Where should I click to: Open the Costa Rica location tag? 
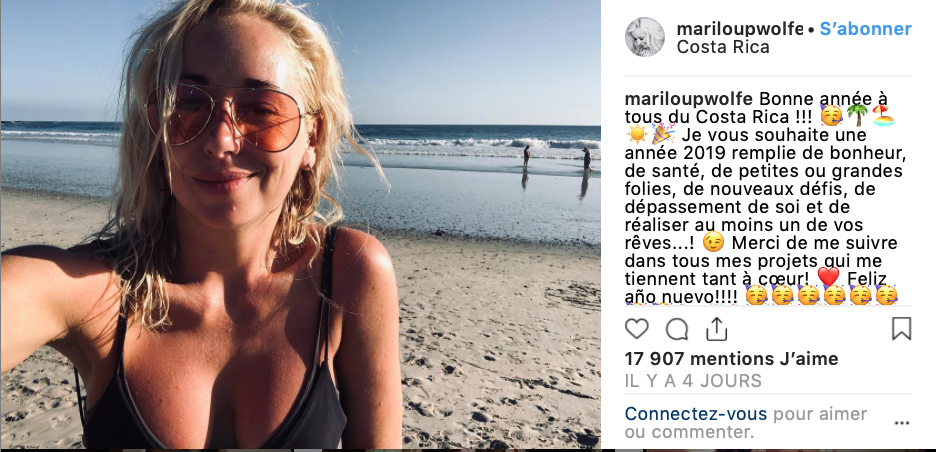coord(723,47)
